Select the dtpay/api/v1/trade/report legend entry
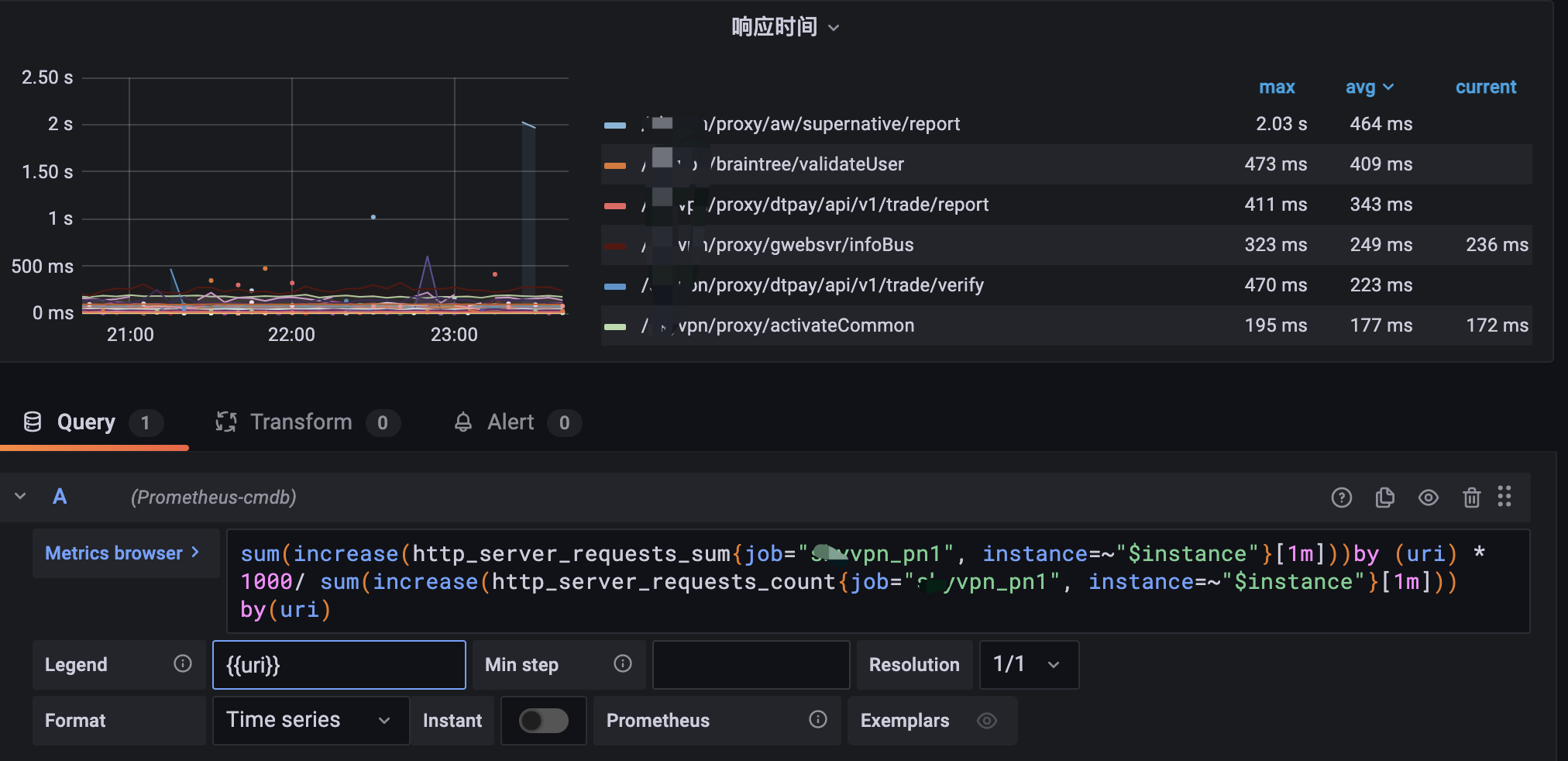This screenshot has width=1568, height=761. 815,205
